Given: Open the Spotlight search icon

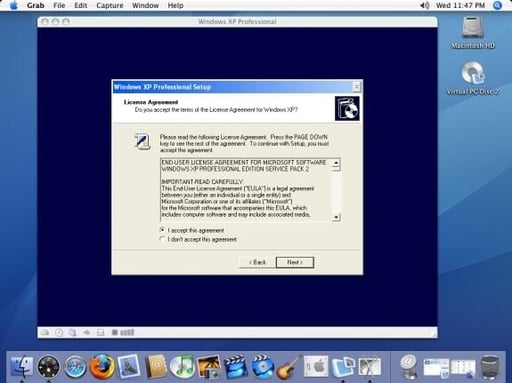Looking at the screenshot, I should (x=497, y=5).
